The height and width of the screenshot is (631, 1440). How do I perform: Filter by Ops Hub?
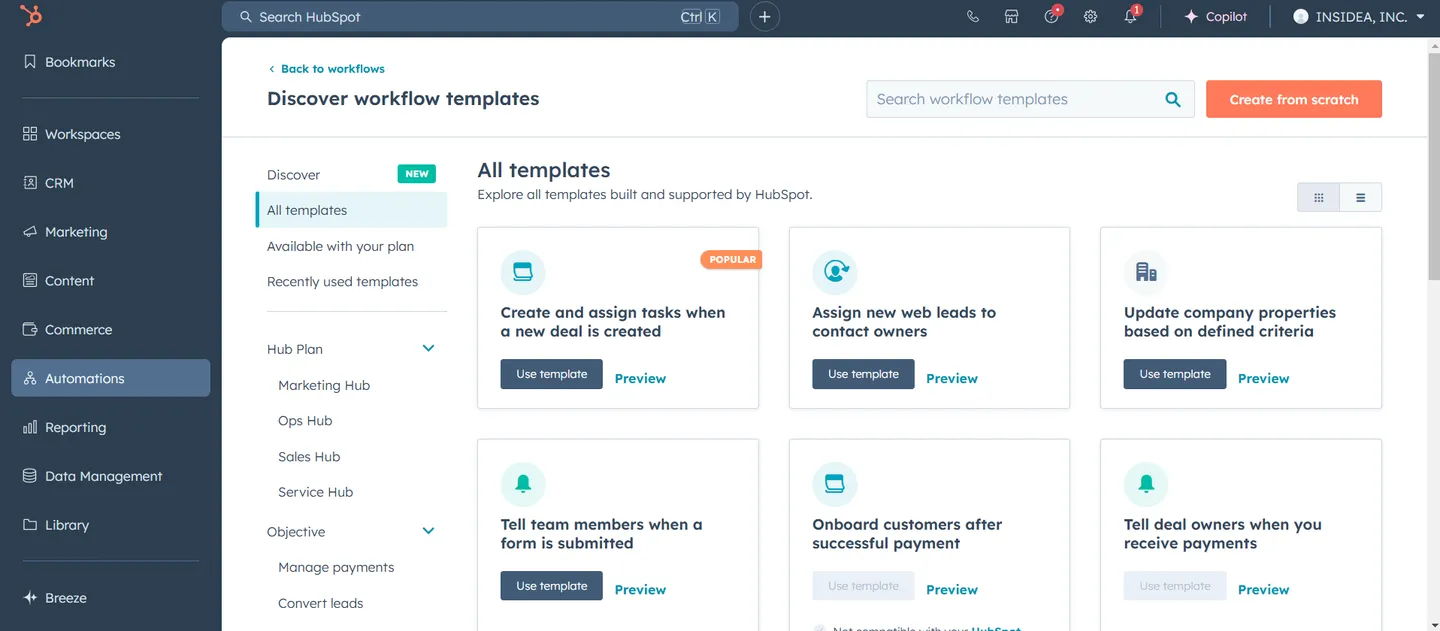click(x=305, y=421)
